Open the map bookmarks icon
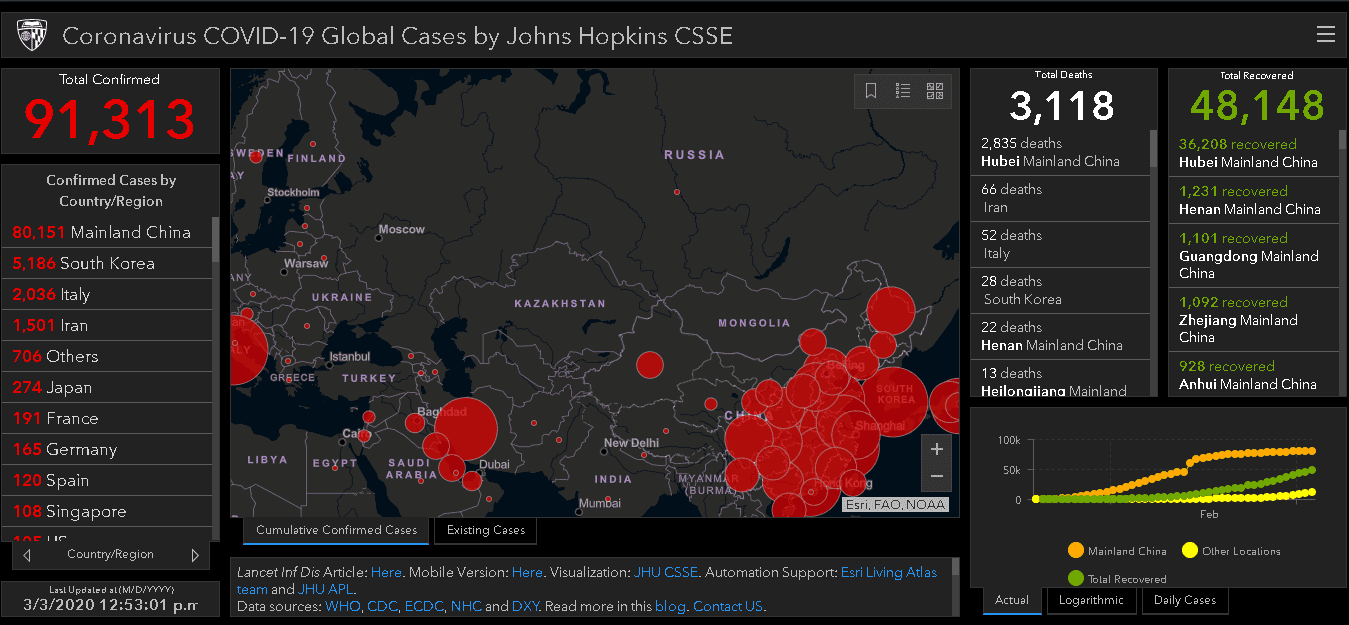This screenshot has width=1349, height=625. click(x=871, y=91)
